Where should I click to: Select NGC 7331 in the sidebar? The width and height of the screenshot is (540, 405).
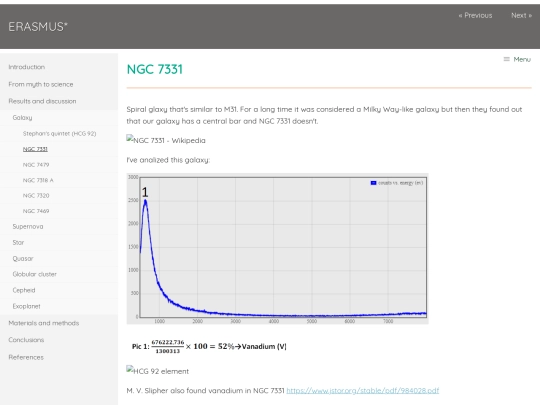coord(35,149)
